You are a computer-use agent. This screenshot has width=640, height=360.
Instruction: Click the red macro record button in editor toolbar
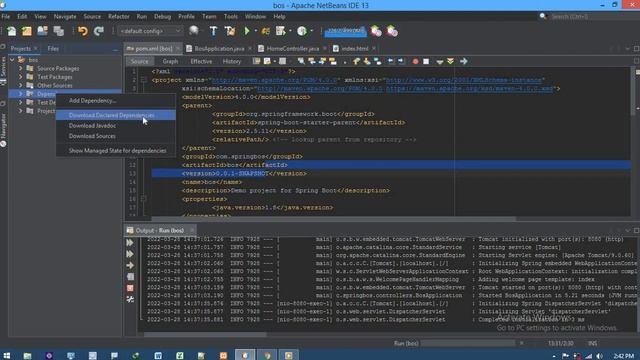pyautogui.click(x=416, y=61)
